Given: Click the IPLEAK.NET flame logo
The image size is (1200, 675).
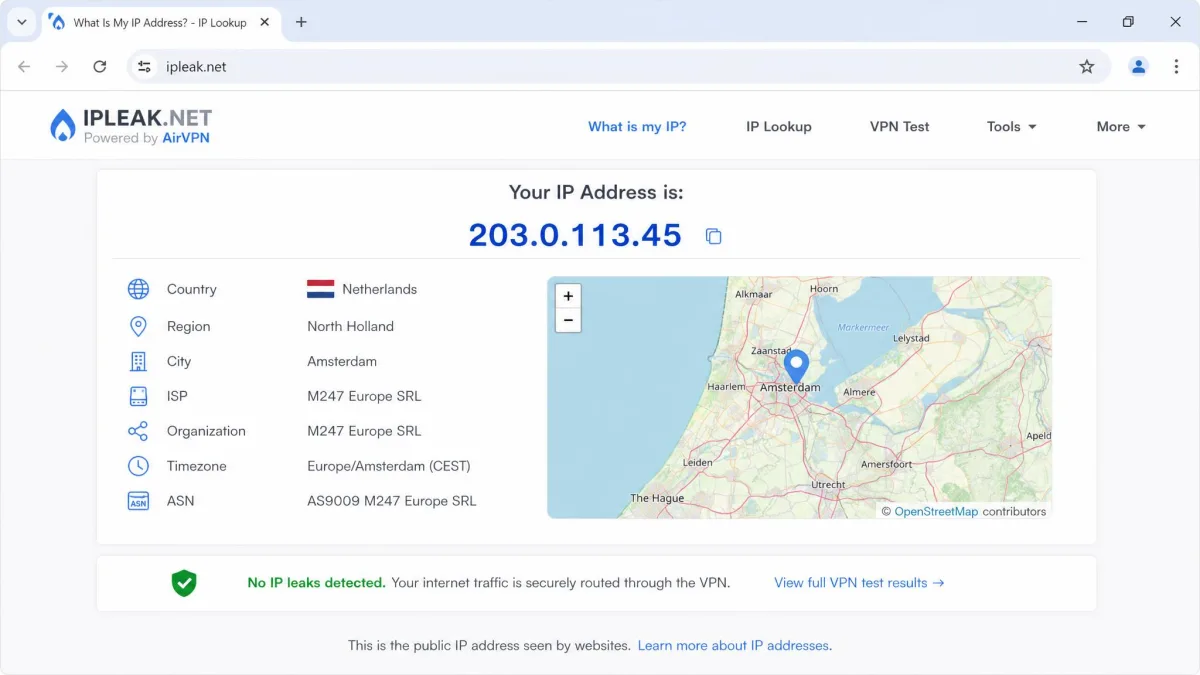Looking at the screenshot, I should (x=63, y=126).
